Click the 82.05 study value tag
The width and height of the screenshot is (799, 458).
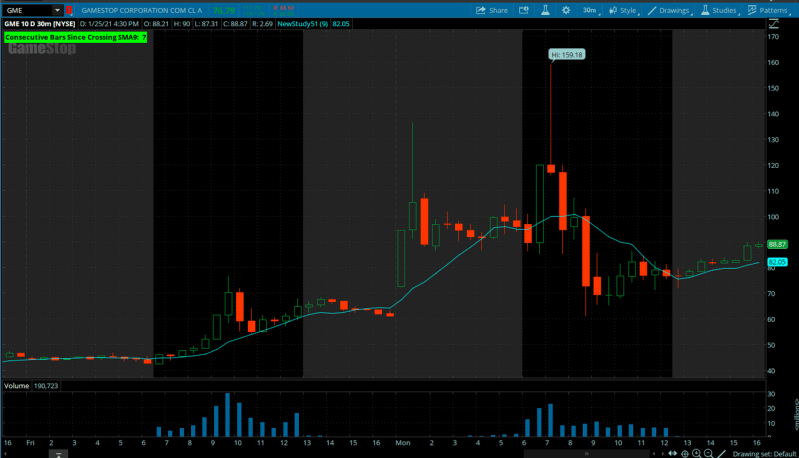[777, 262]
